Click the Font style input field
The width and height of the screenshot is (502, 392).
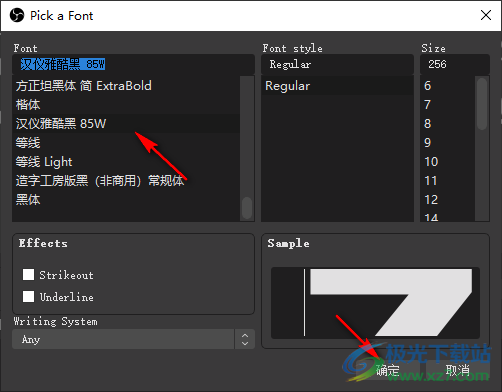337,64
